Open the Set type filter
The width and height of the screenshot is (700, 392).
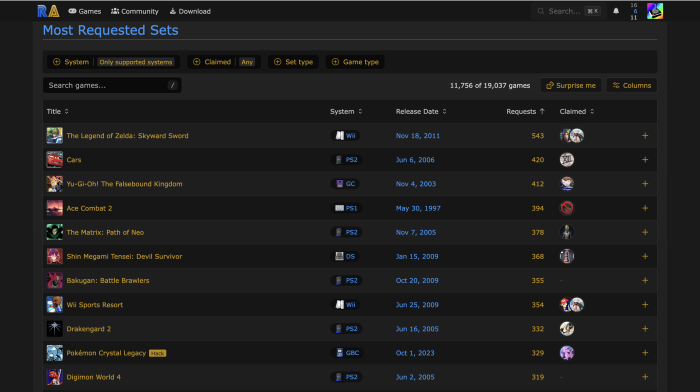(x=293, y=62)
